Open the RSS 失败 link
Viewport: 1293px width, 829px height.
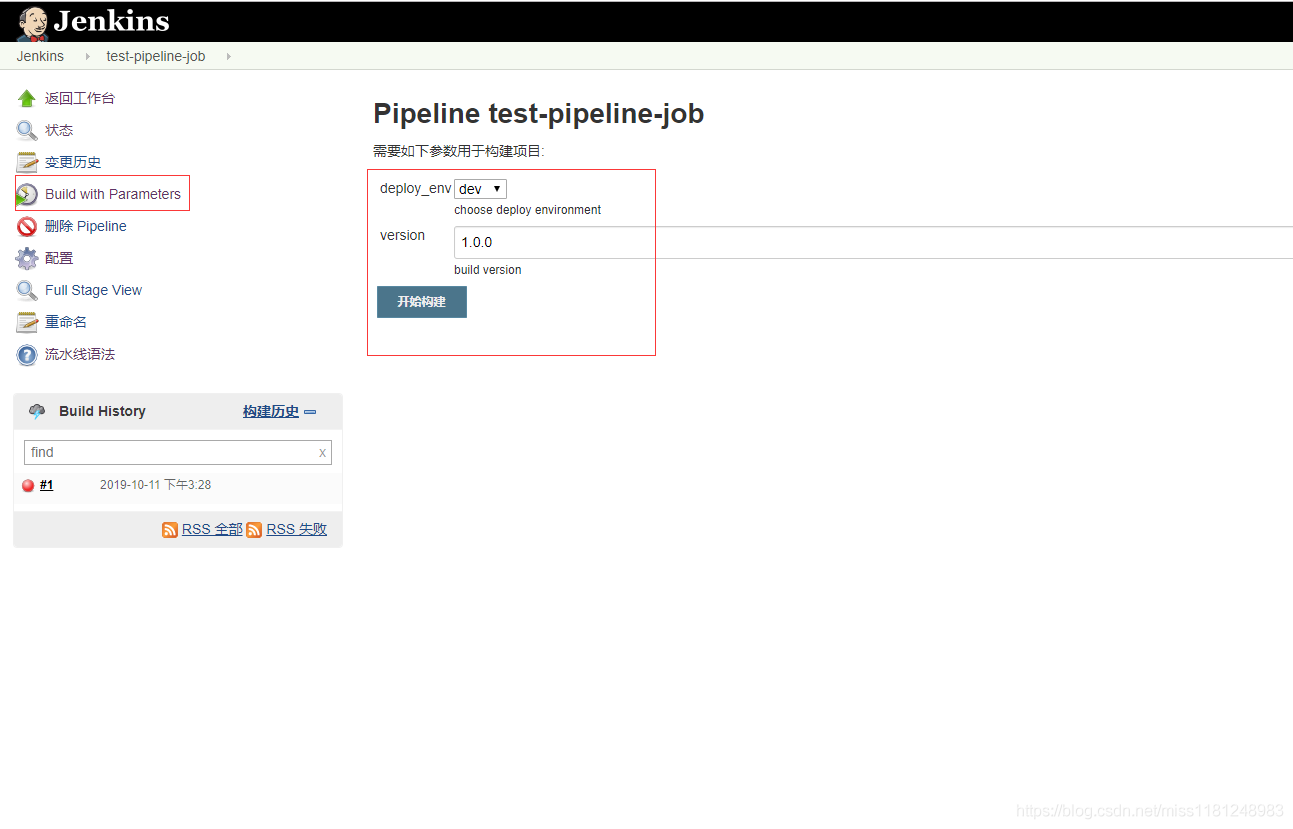click(x=296, y=530)
